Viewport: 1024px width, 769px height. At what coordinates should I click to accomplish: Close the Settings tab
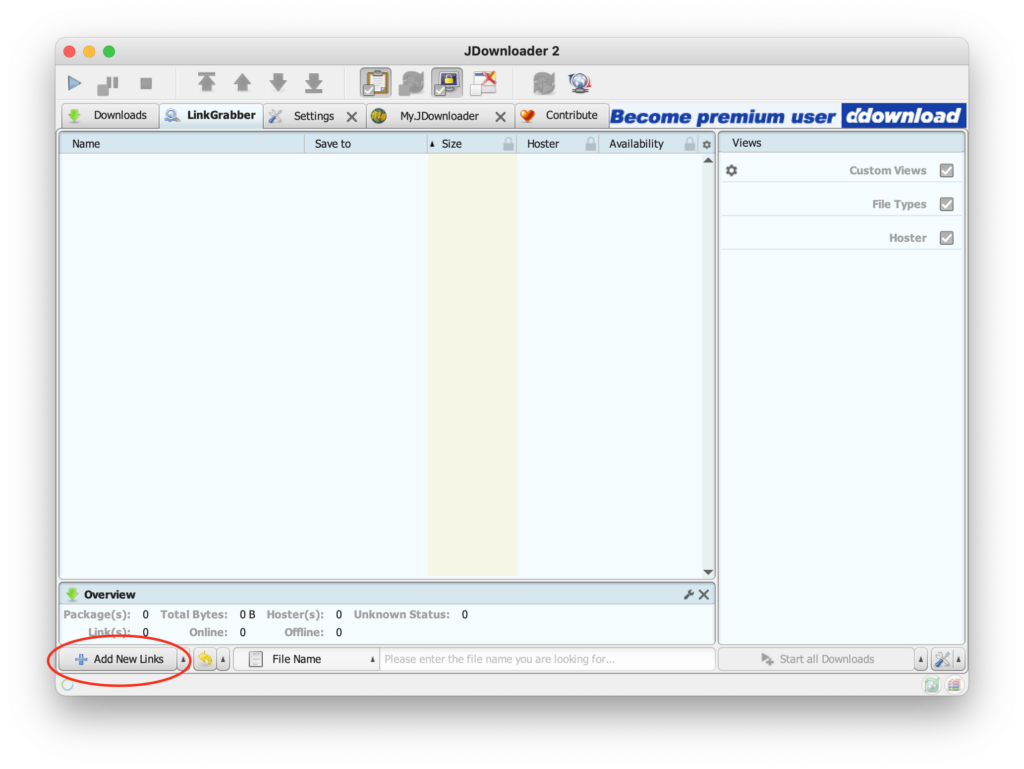click(x=352, y=117)
